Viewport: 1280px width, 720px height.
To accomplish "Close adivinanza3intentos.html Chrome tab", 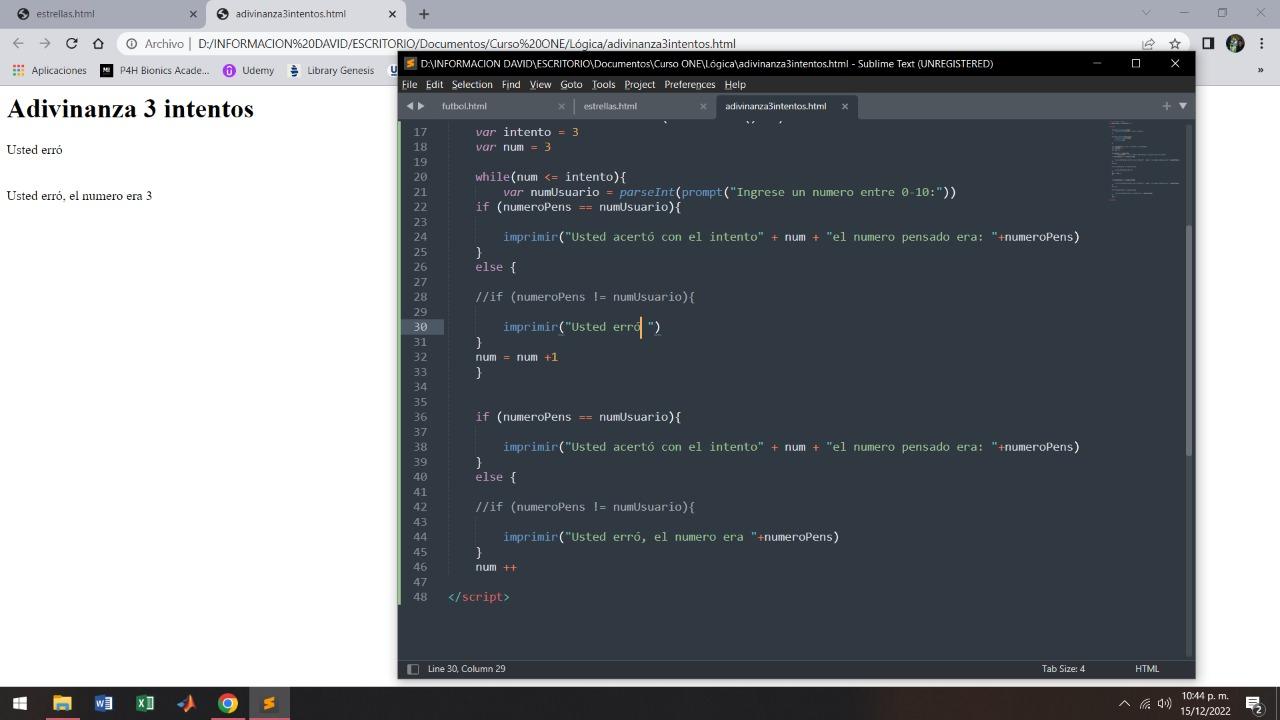I will 393,14.
